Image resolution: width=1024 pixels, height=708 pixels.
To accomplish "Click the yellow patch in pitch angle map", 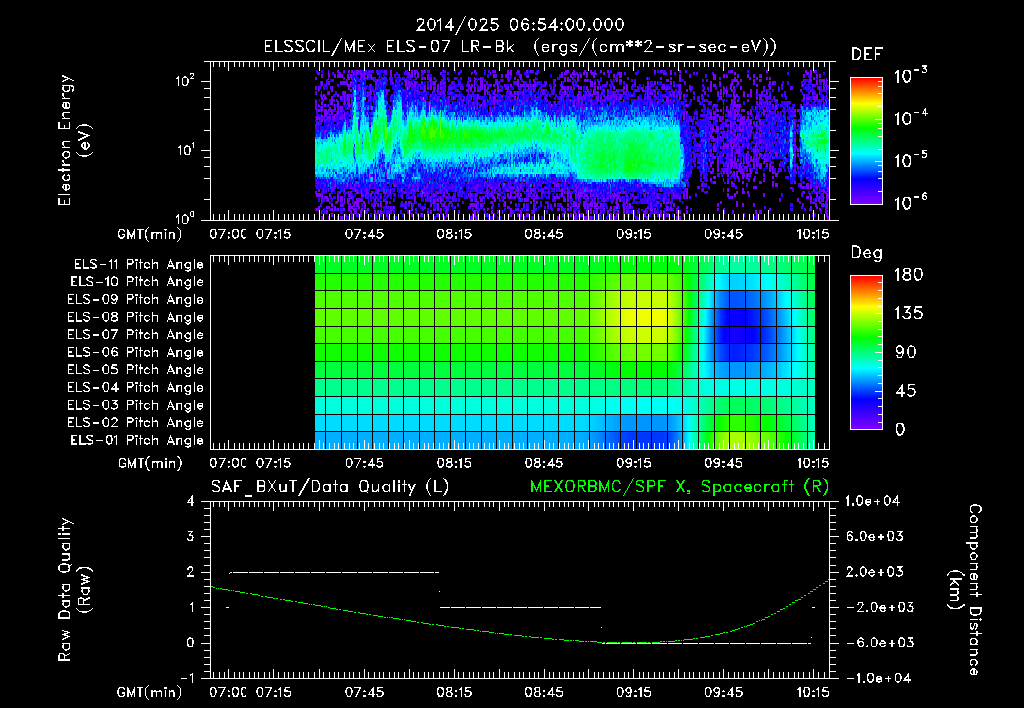I will click(x=643, y=317).
